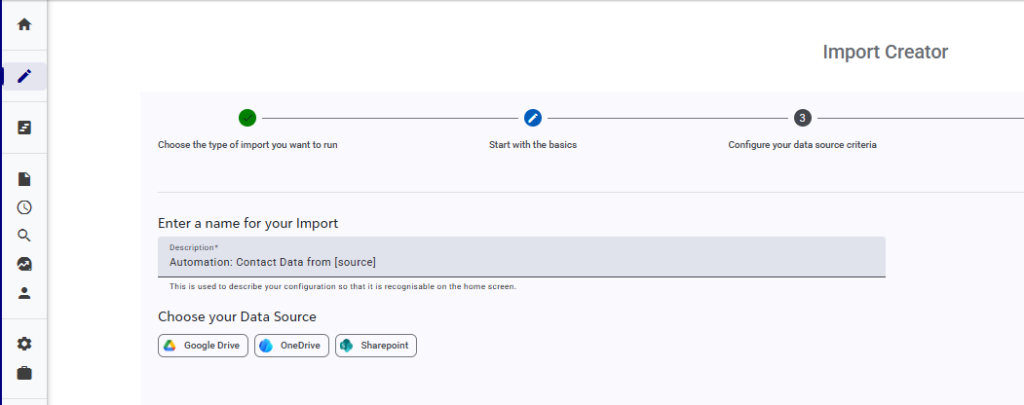This screenshot has width=1024, height=405.
Task: Open the analytics chart icon in sidebar
Action: click(24, 264)
